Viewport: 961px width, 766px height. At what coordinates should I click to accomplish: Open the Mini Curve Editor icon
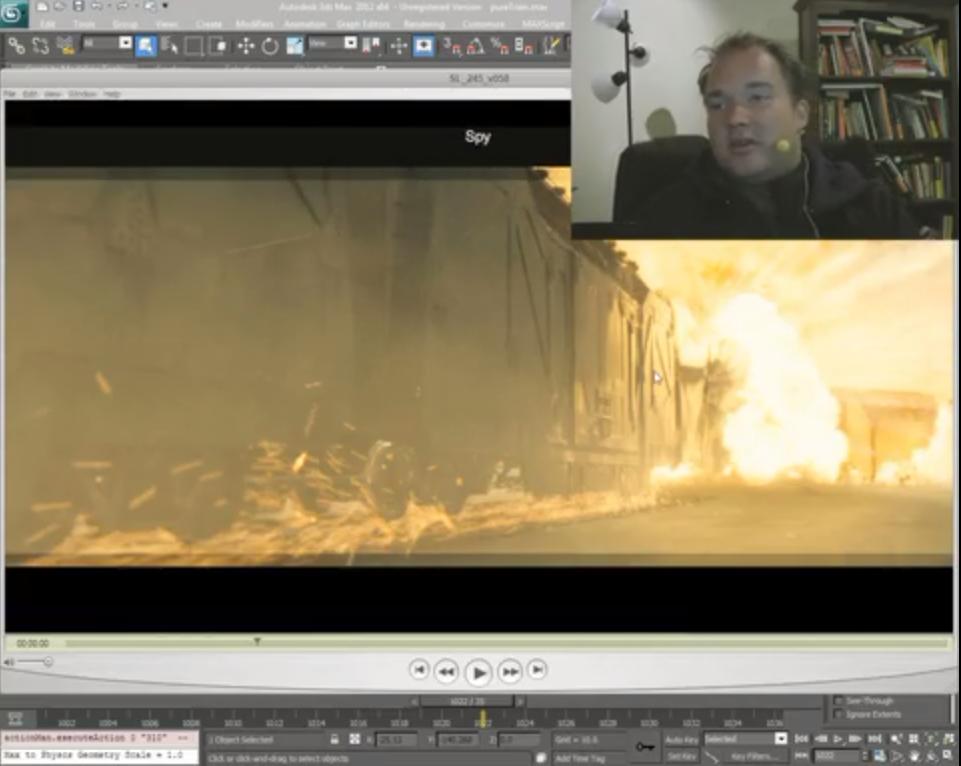tap(15, 718)
